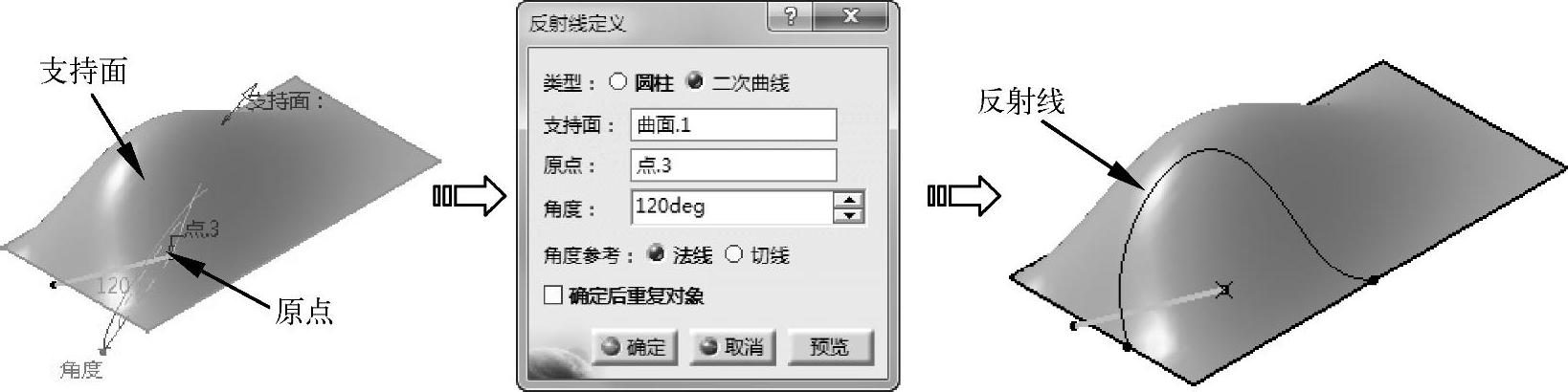Increase angle with the up spinner arrow
This screenshot has height=392, width=1568.
849,200
